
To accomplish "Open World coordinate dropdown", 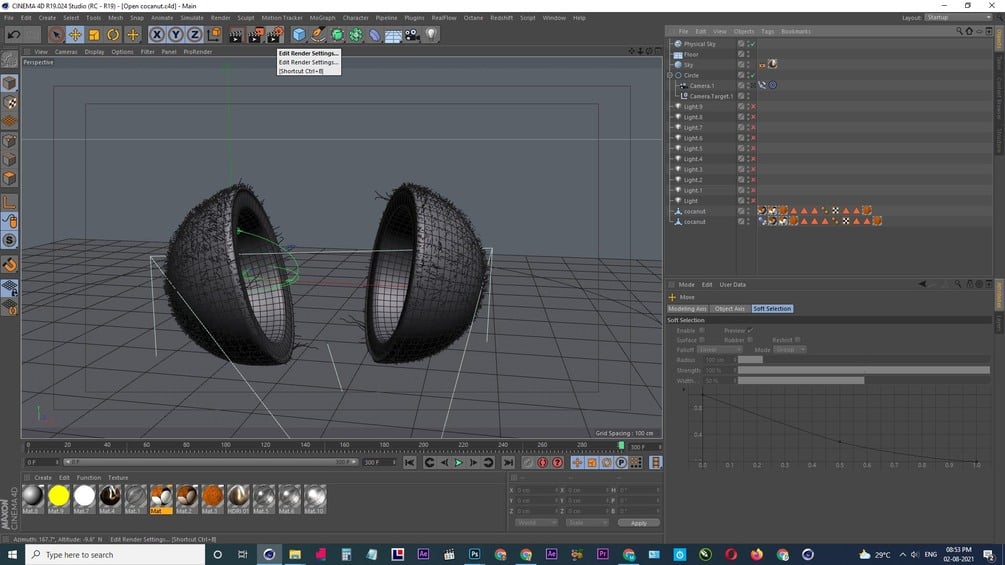I will (x=536, y=523).
